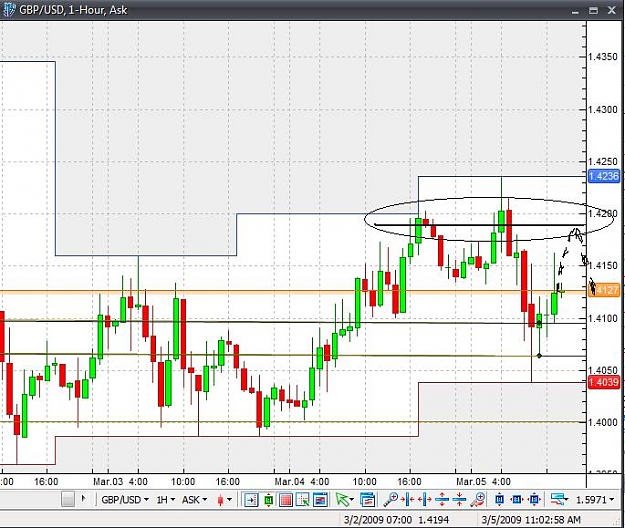Viewport: 625px width, 528px height.
Task: Click the green candle display icon
Action: click(268, 499)
